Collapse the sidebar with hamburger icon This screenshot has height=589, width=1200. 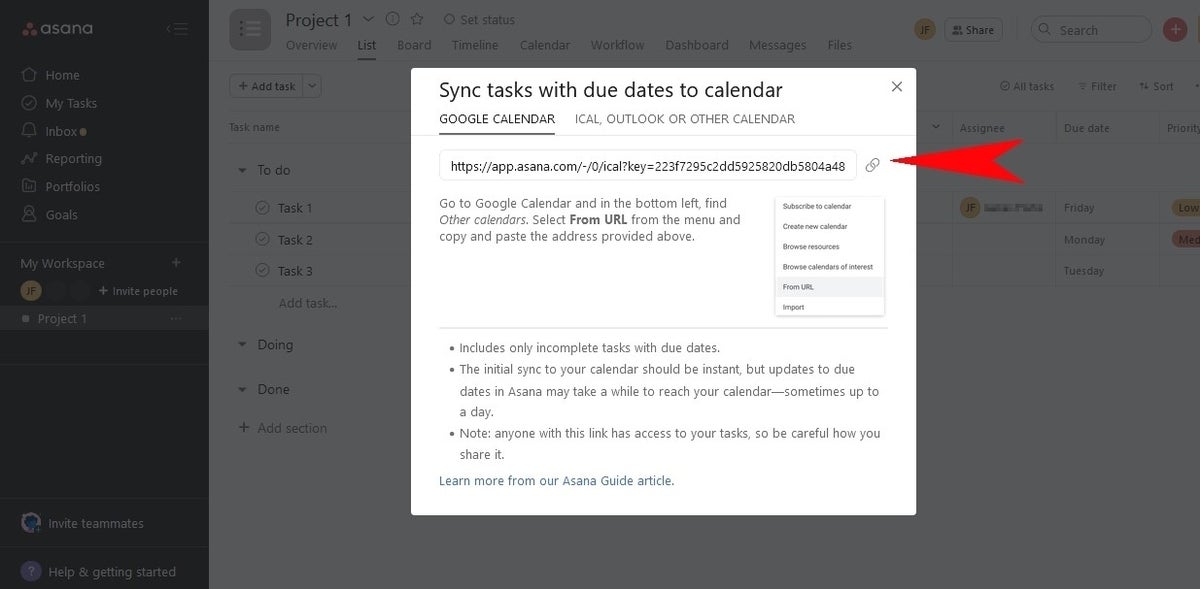(177, 29)
